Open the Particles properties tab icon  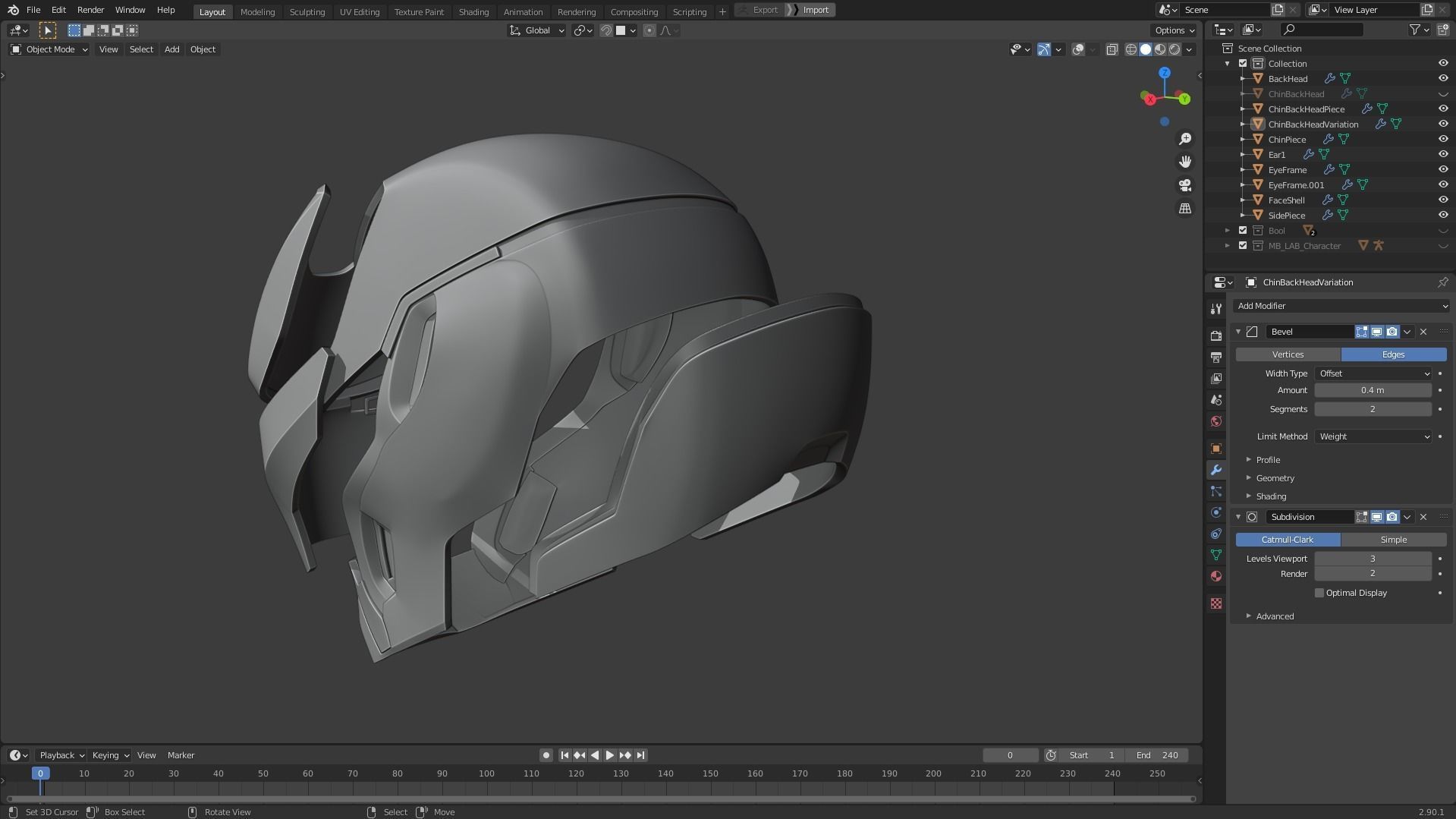point(1216,491)
